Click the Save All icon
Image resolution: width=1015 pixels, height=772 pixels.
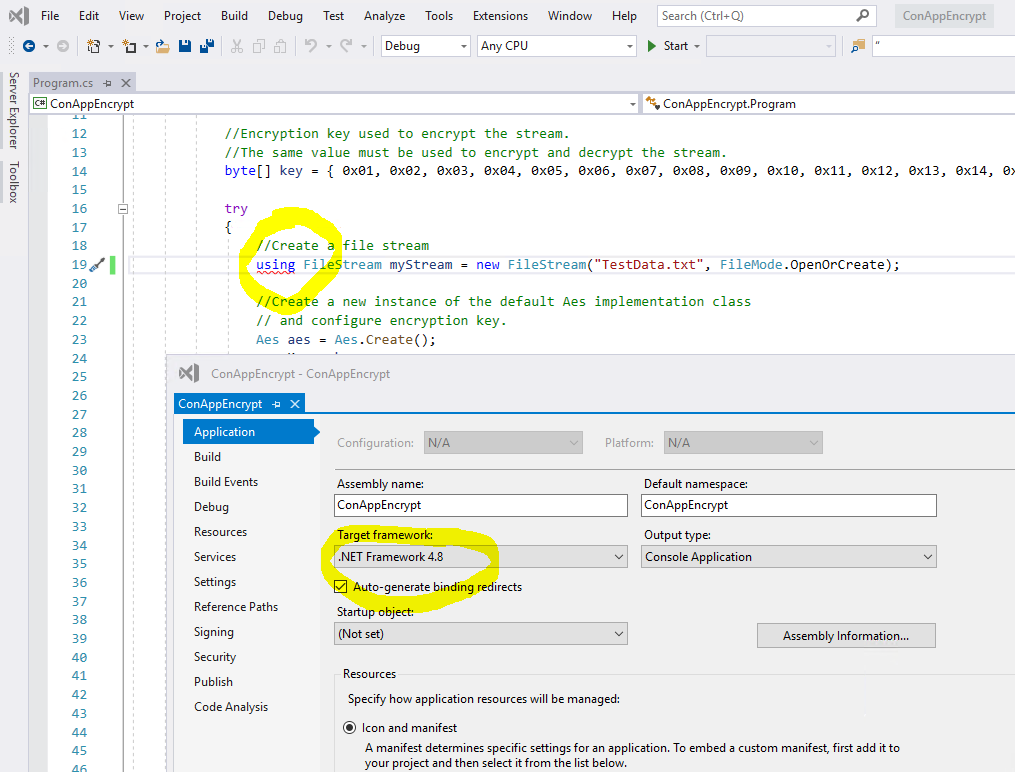pos(207,46)
